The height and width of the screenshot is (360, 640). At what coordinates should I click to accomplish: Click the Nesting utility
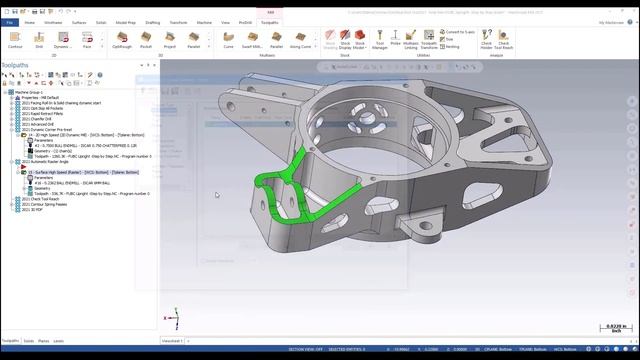(449, 47)
